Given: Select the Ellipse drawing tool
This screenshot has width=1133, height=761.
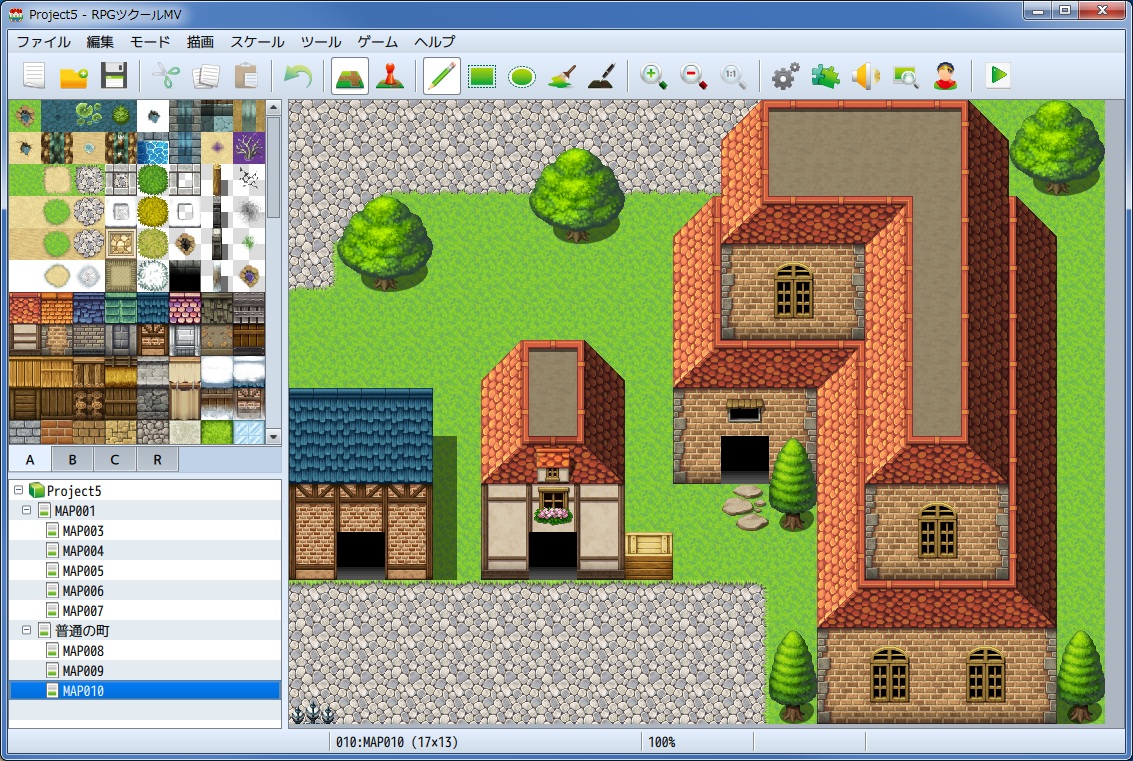Looking at the screenshot, I should [x=522, y=75].
